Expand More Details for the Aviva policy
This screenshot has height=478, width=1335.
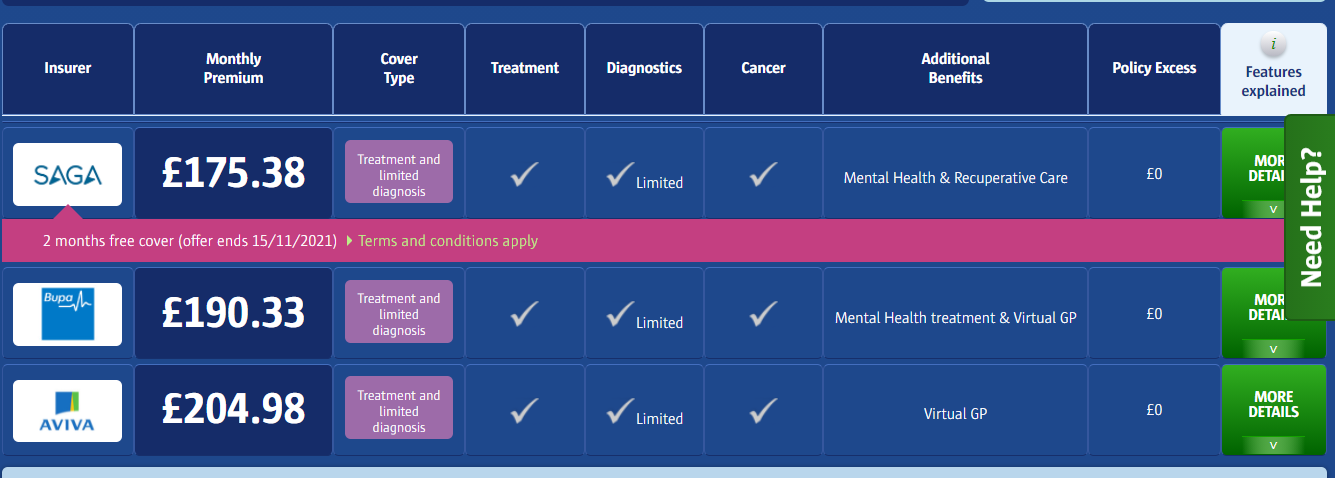[1273, 410]
